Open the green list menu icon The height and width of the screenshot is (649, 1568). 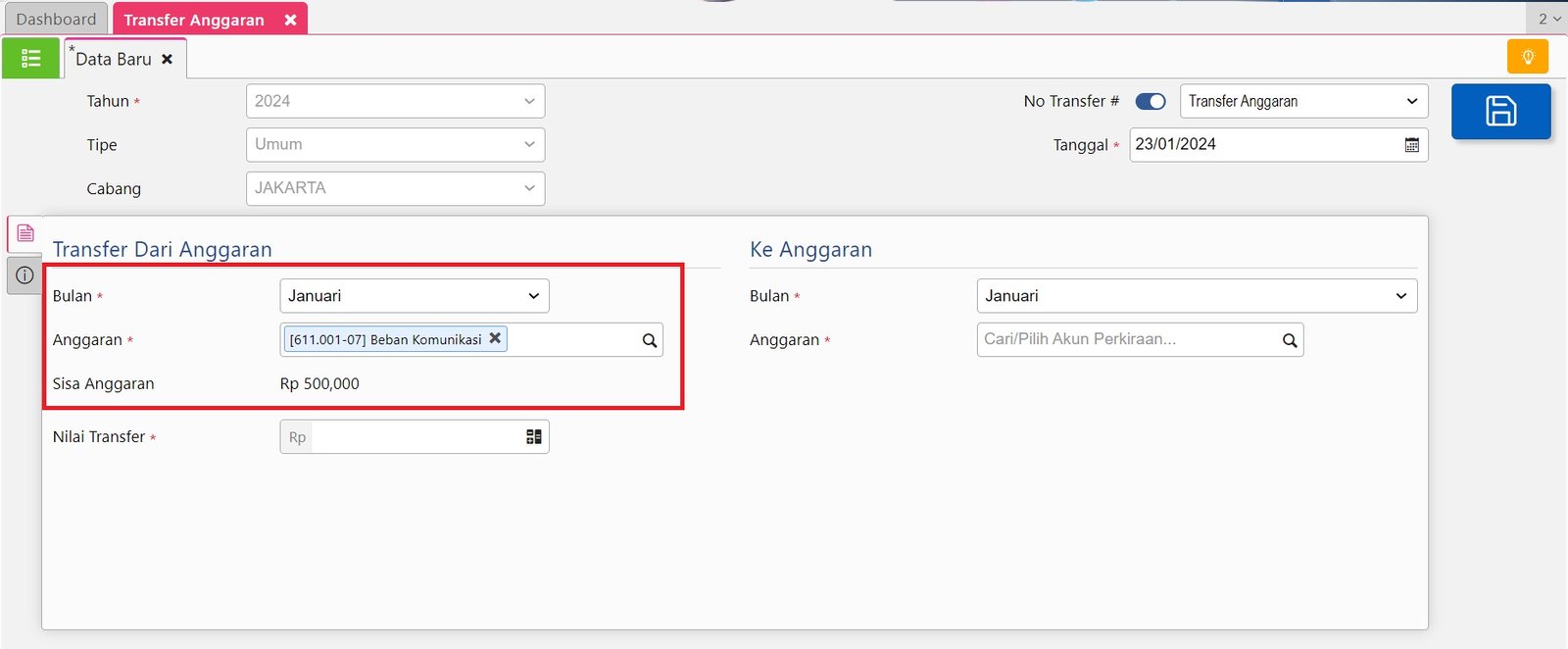pyautogui.click(x=30, y=59)
